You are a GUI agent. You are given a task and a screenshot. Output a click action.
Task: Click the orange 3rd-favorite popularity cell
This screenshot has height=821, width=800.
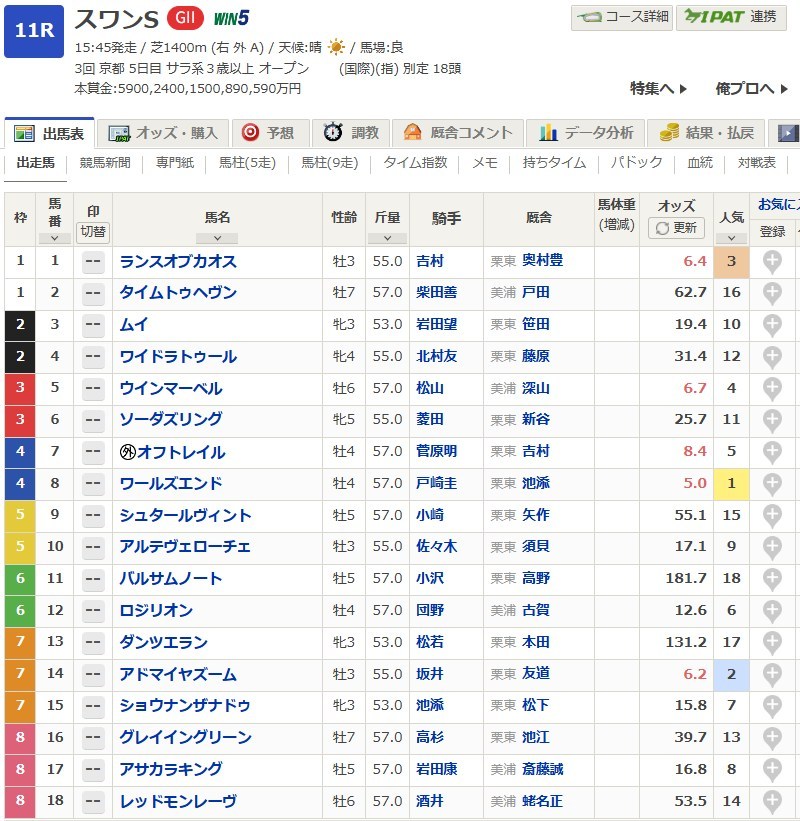731,262
